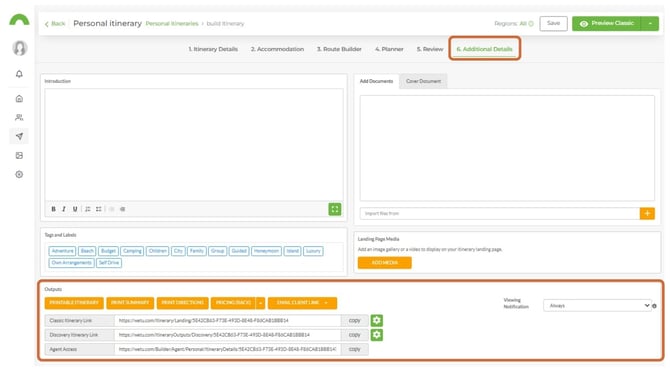Open the itineraries paper-plane icon
Screen dimensions: 670x372
tap(19, 136)
